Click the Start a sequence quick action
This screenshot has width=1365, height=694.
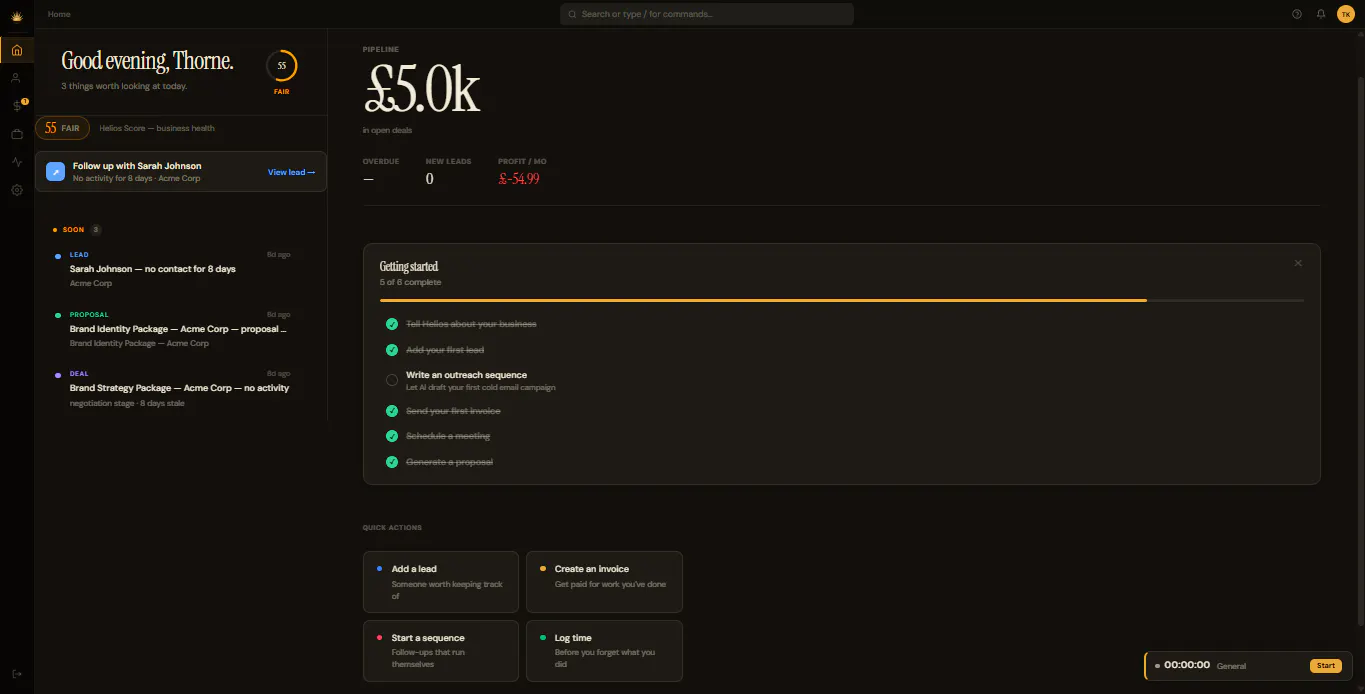coord(441,651)
